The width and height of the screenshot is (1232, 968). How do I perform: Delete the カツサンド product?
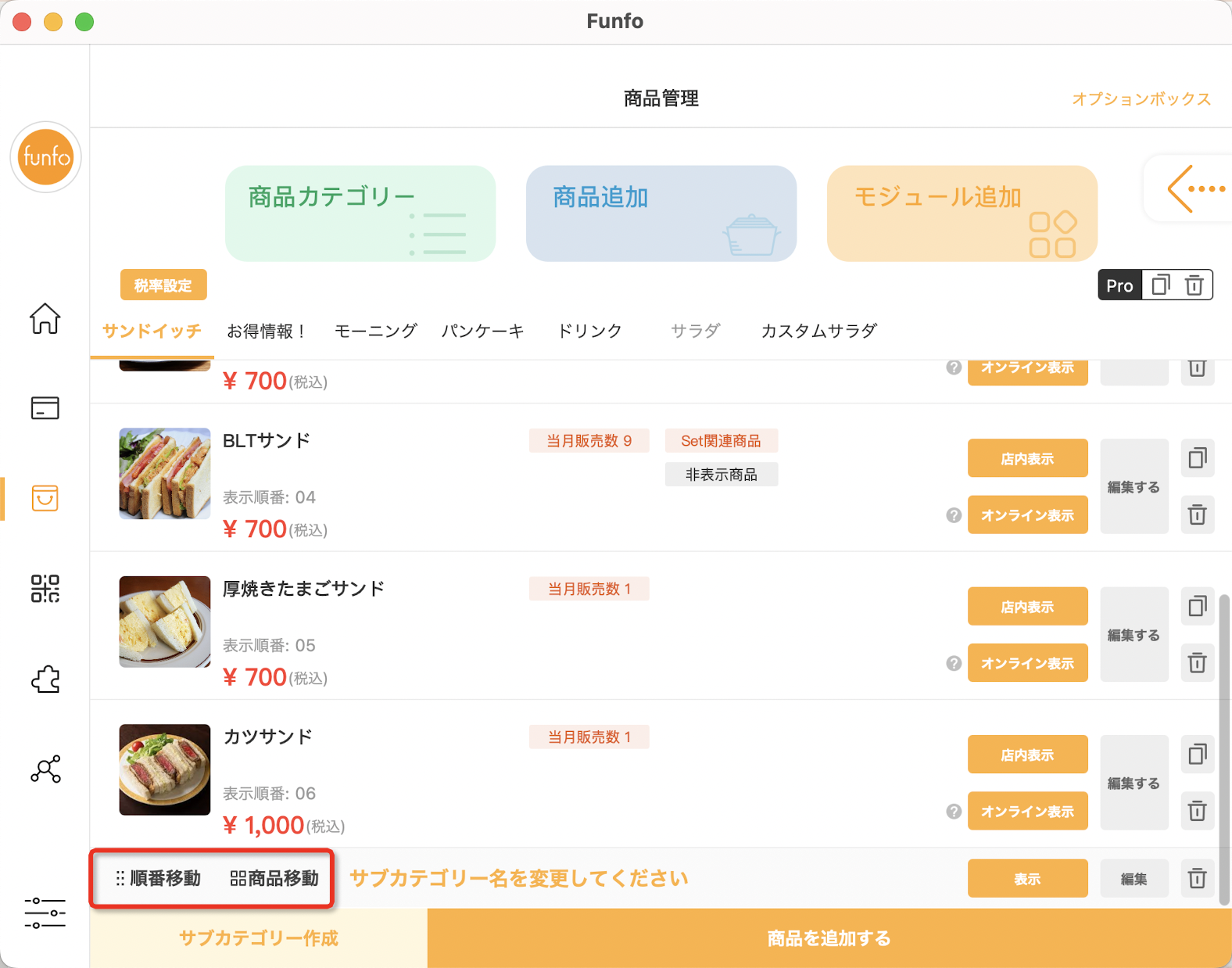pos(1197,811)
